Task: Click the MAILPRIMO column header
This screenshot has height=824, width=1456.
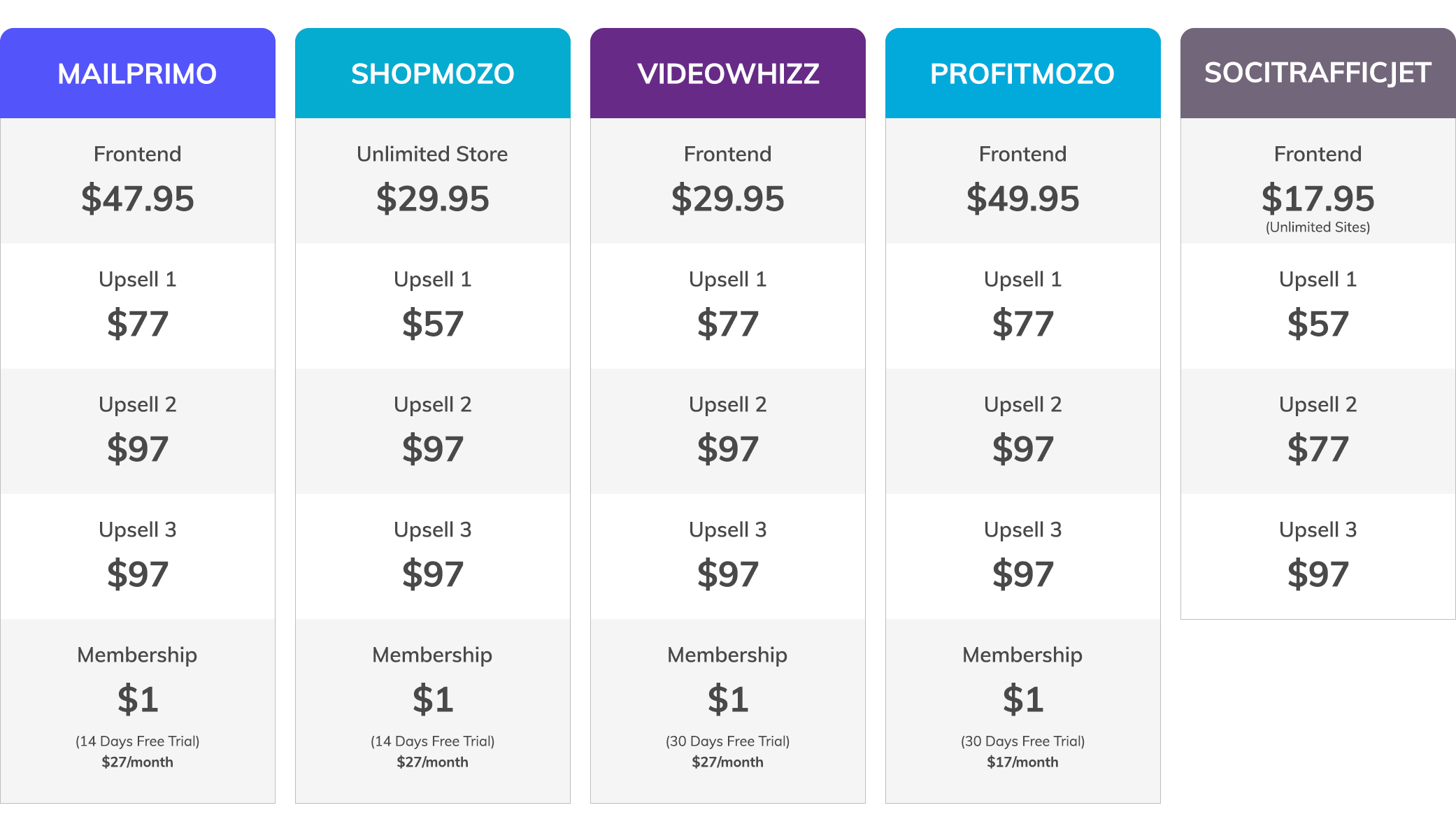Action: [x=137, y=73]
